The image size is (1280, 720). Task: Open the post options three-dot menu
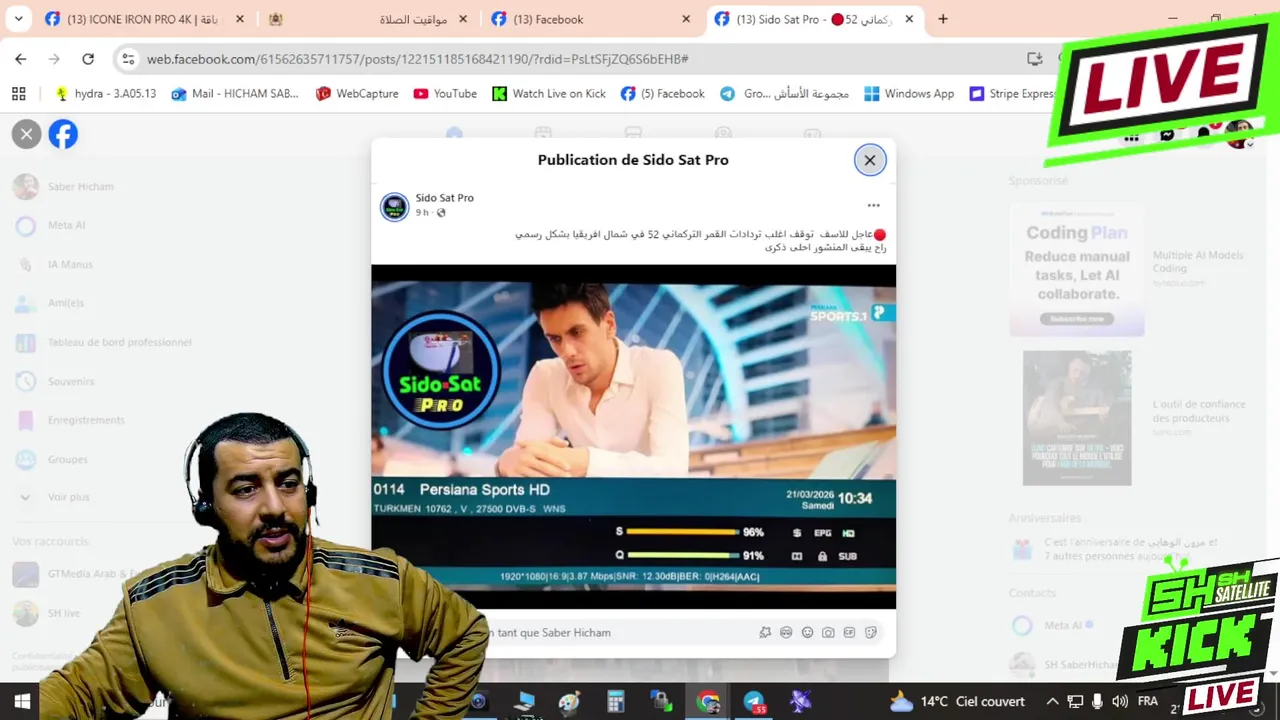tap(873, 205)
